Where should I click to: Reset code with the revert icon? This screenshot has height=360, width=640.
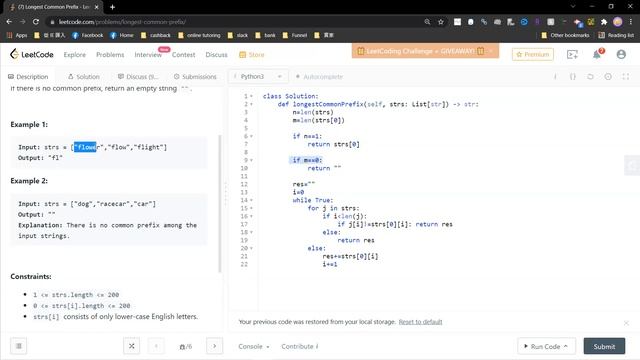pos(590,77)
